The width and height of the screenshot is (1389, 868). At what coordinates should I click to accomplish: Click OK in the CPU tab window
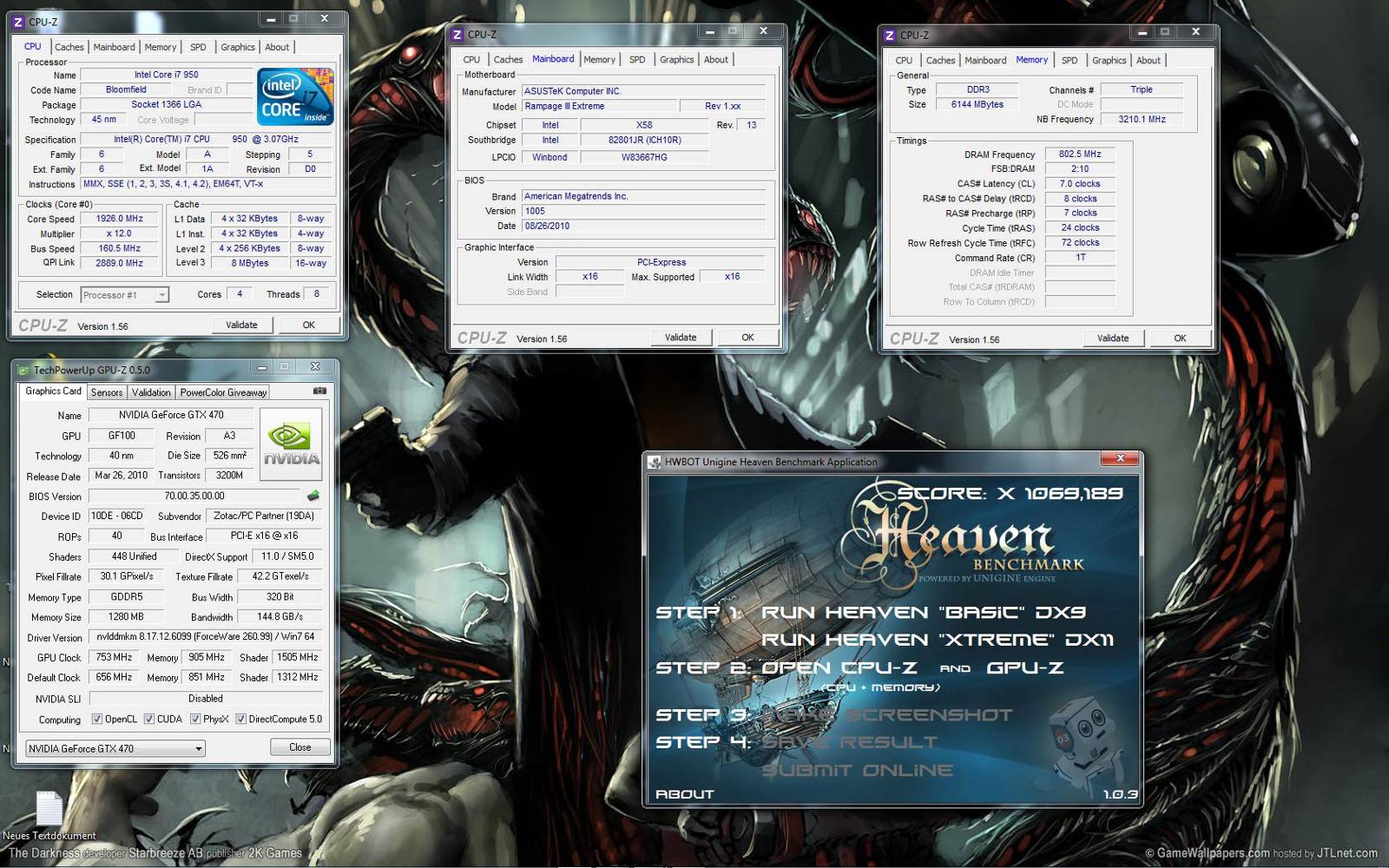(309, 325)
